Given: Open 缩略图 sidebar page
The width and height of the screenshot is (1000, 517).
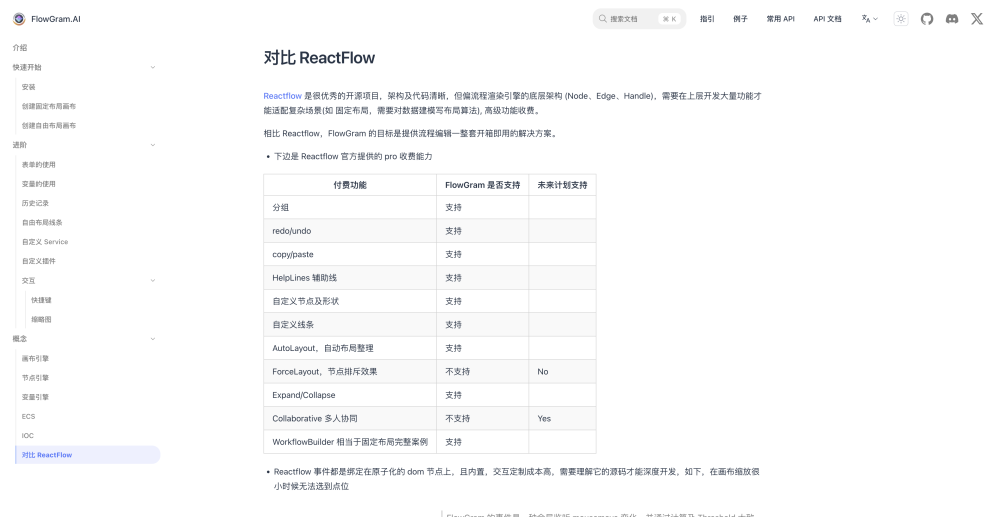Looking at the screenshot, I should point(41,319).
